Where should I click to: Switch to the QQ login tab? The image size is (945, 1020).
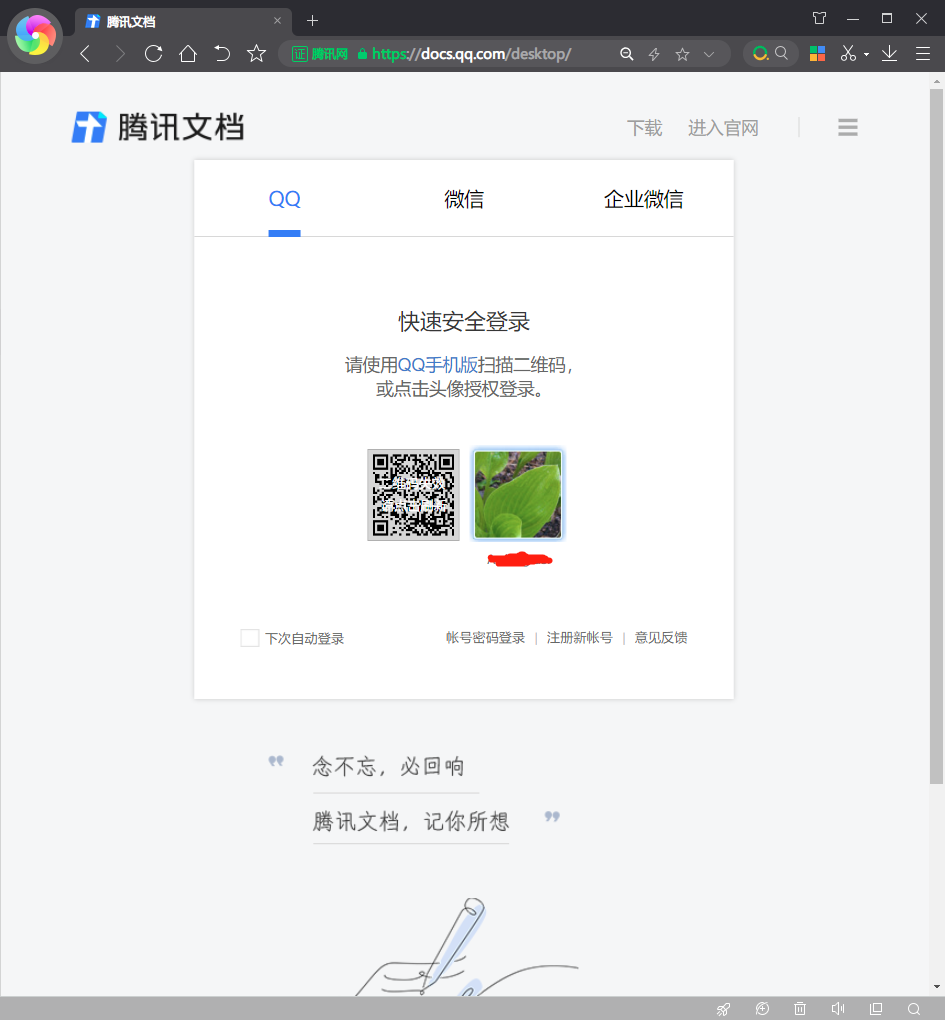285,199
